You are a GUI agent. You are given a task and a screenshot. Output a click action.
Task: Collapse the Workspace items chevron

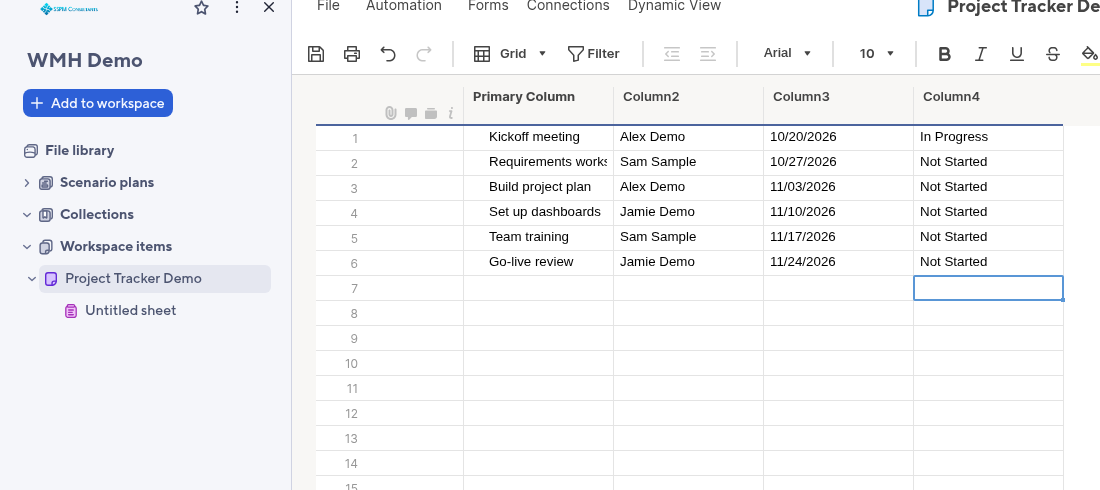point(27,247)
